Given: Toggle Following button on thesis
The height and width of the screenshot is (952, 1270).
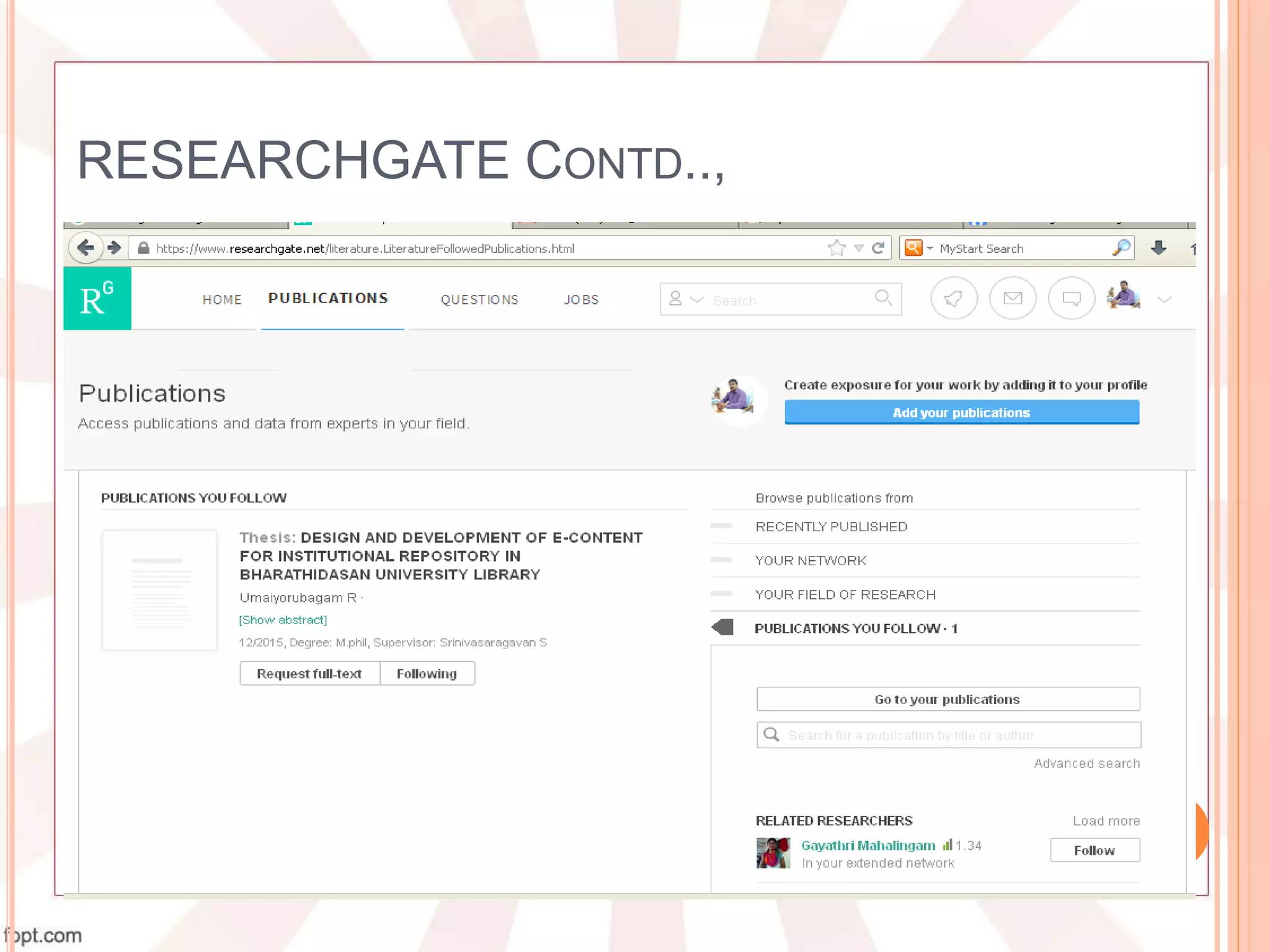Looking at the screenshot, I should [x=427, y=674].
